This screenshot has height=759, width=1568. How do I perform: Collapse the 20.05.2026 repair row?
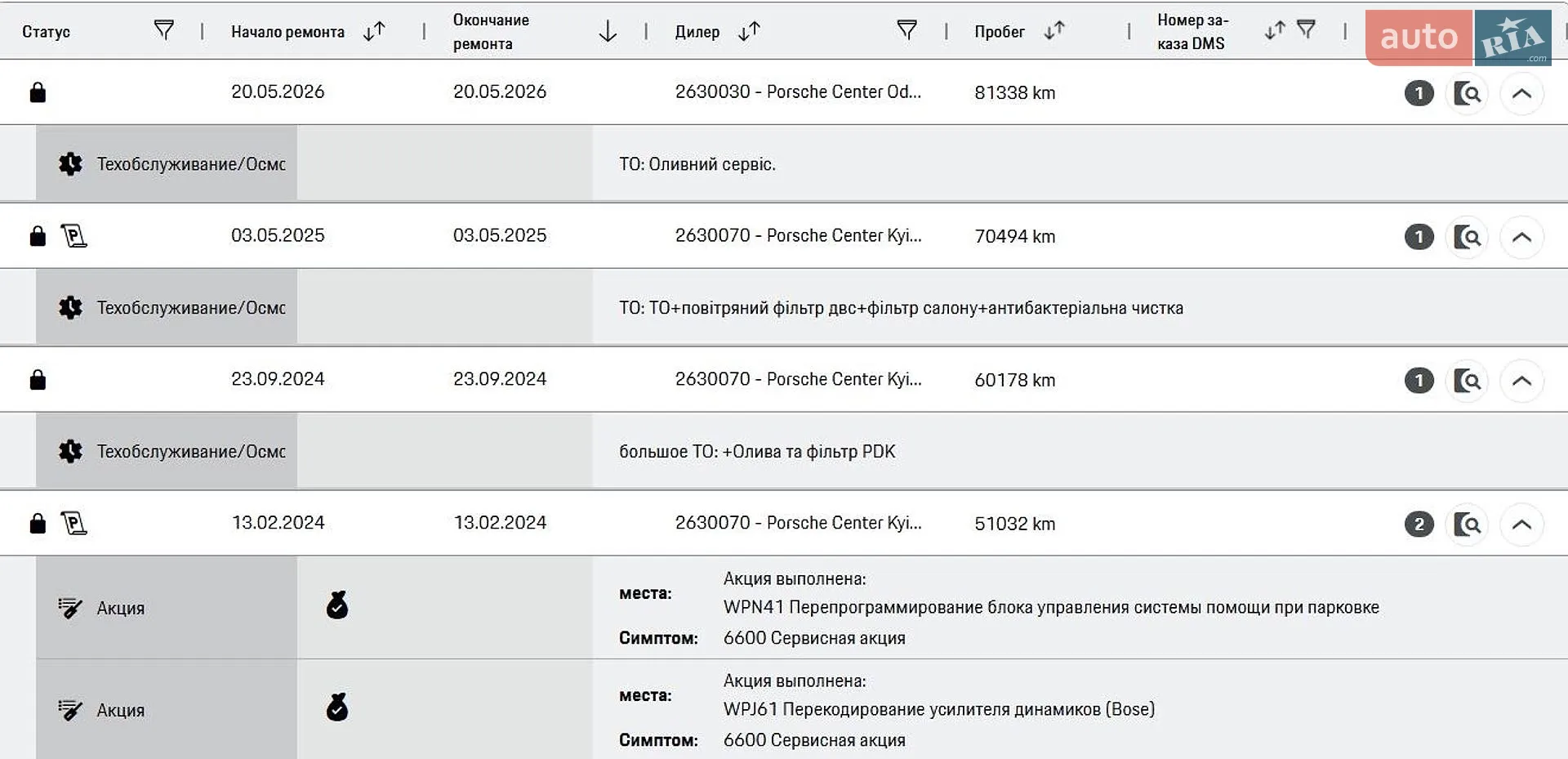(x=1521, y=93)
